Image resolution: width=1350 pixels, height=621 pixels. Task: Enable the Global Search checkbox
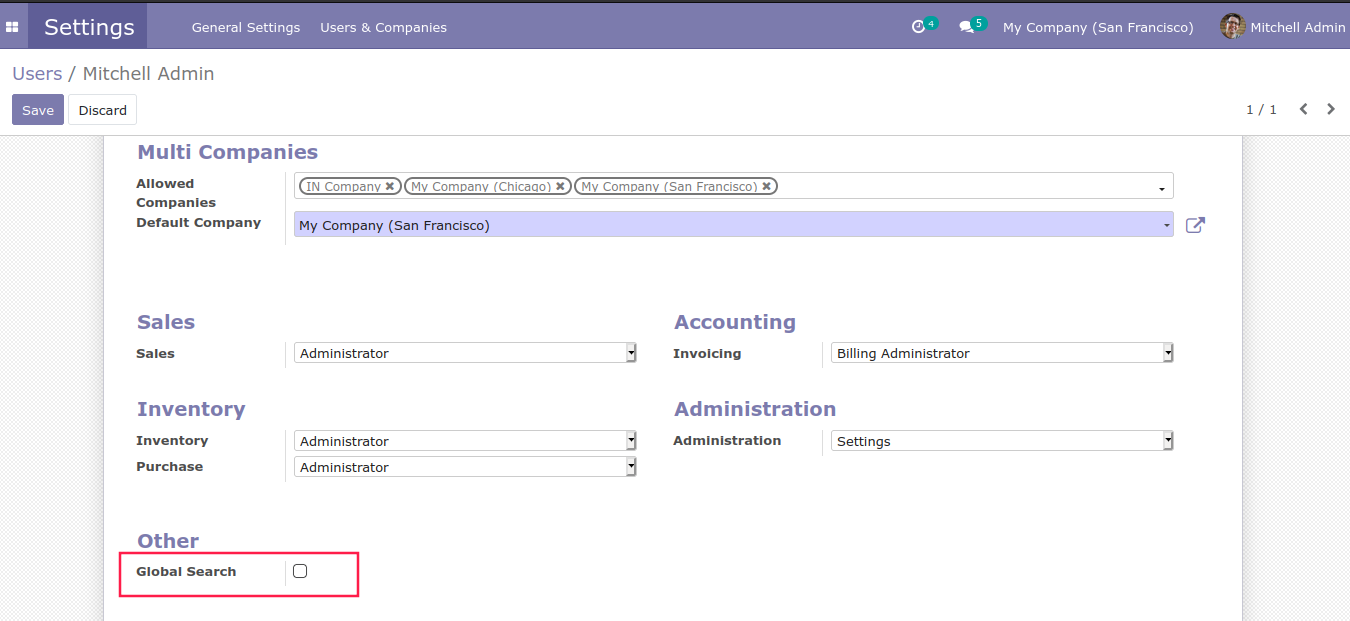300,571
